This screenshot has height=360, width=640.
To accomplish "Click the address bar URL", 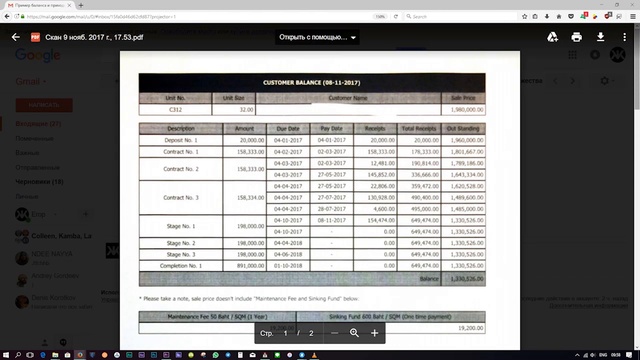I will coord(101,17).
